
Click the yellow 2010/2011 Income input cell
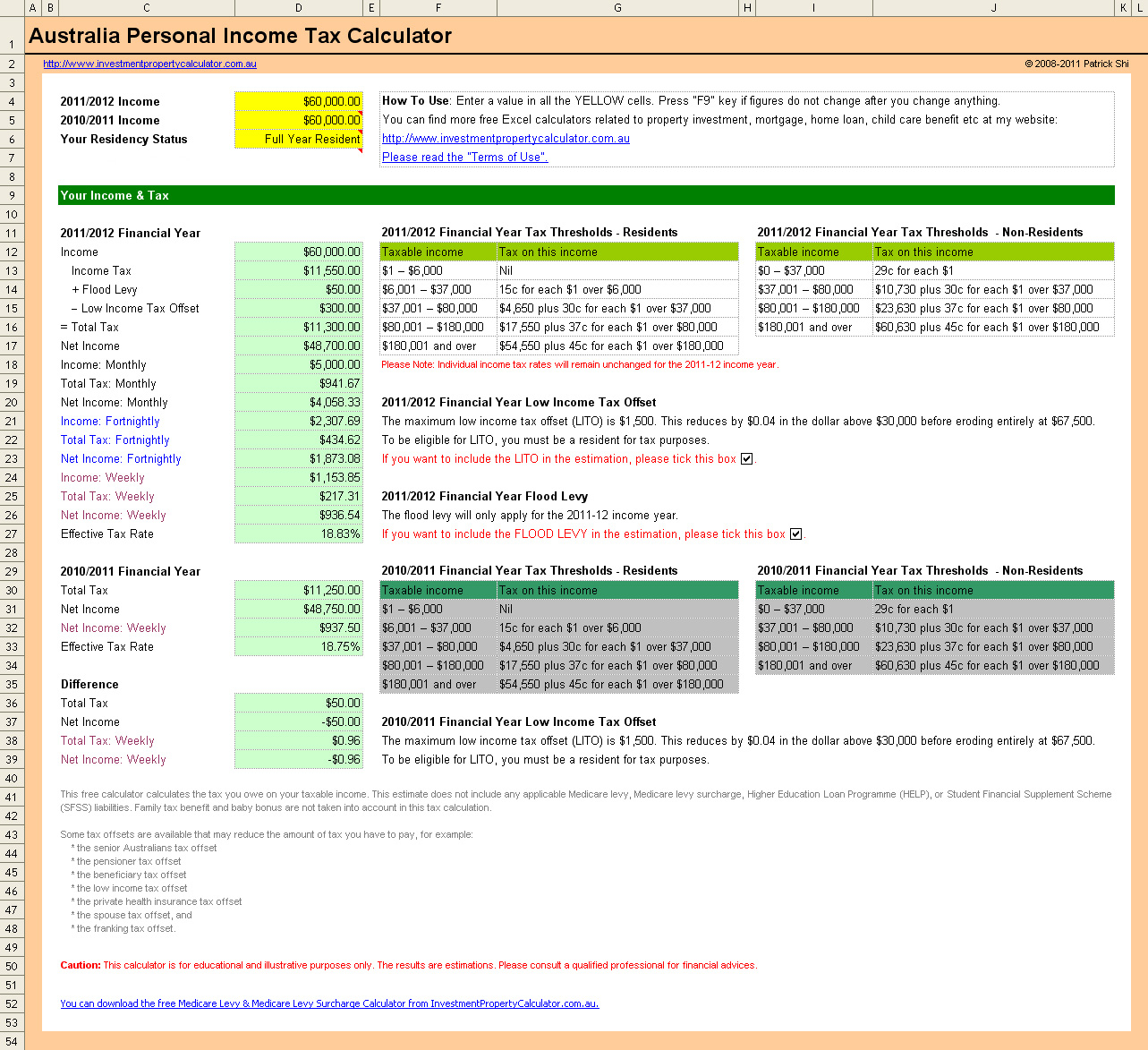299,120
